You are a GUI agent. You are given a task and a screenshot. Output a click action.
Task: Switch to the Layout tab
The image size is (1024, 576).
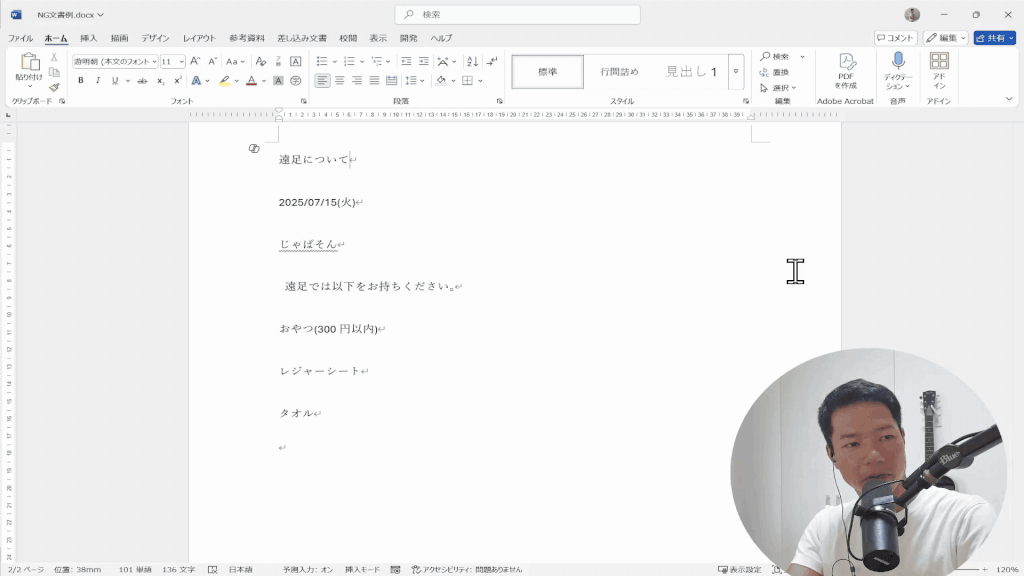(199, 39)
